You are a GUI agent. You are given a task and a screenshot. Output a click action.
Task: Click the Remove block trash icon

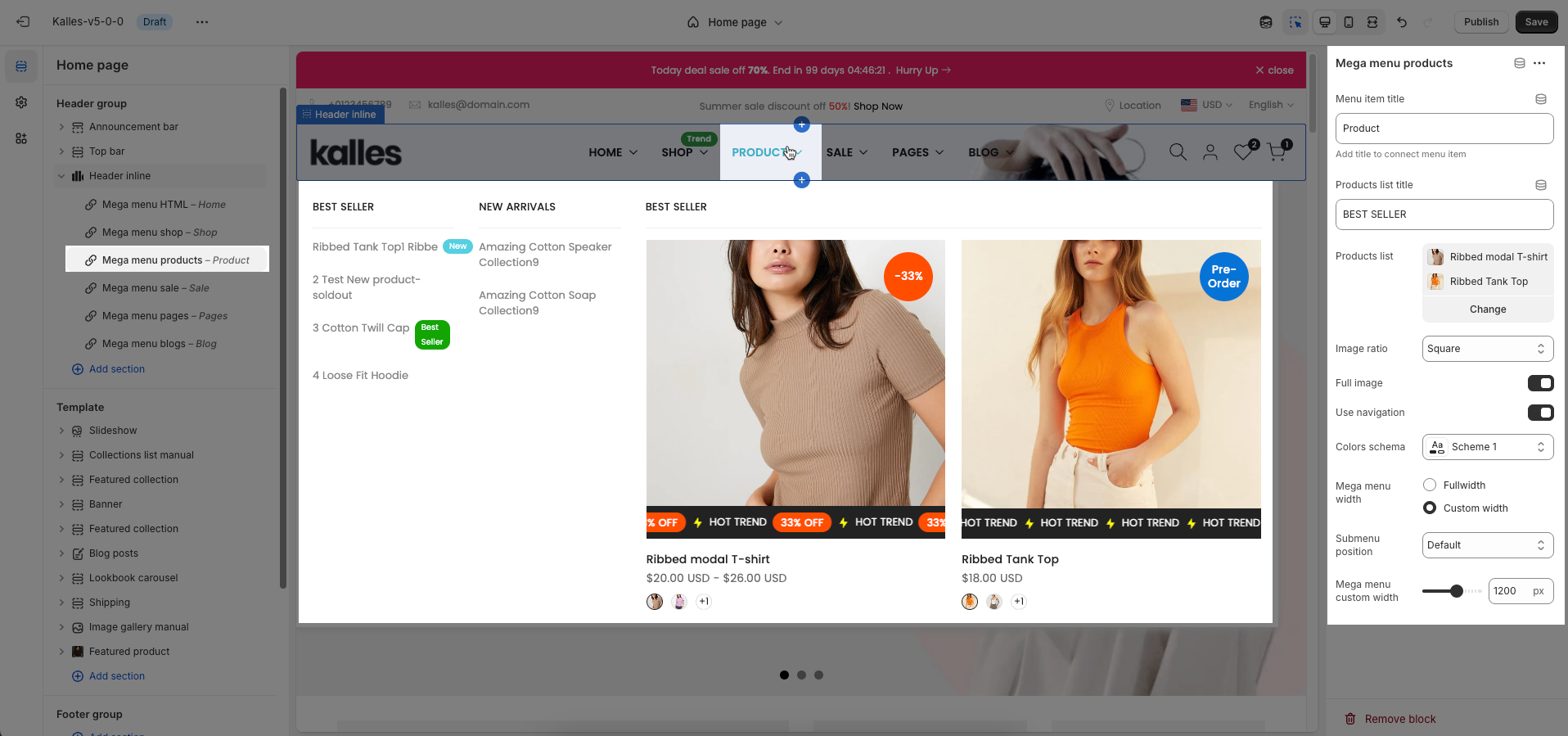pos(1350,719)
